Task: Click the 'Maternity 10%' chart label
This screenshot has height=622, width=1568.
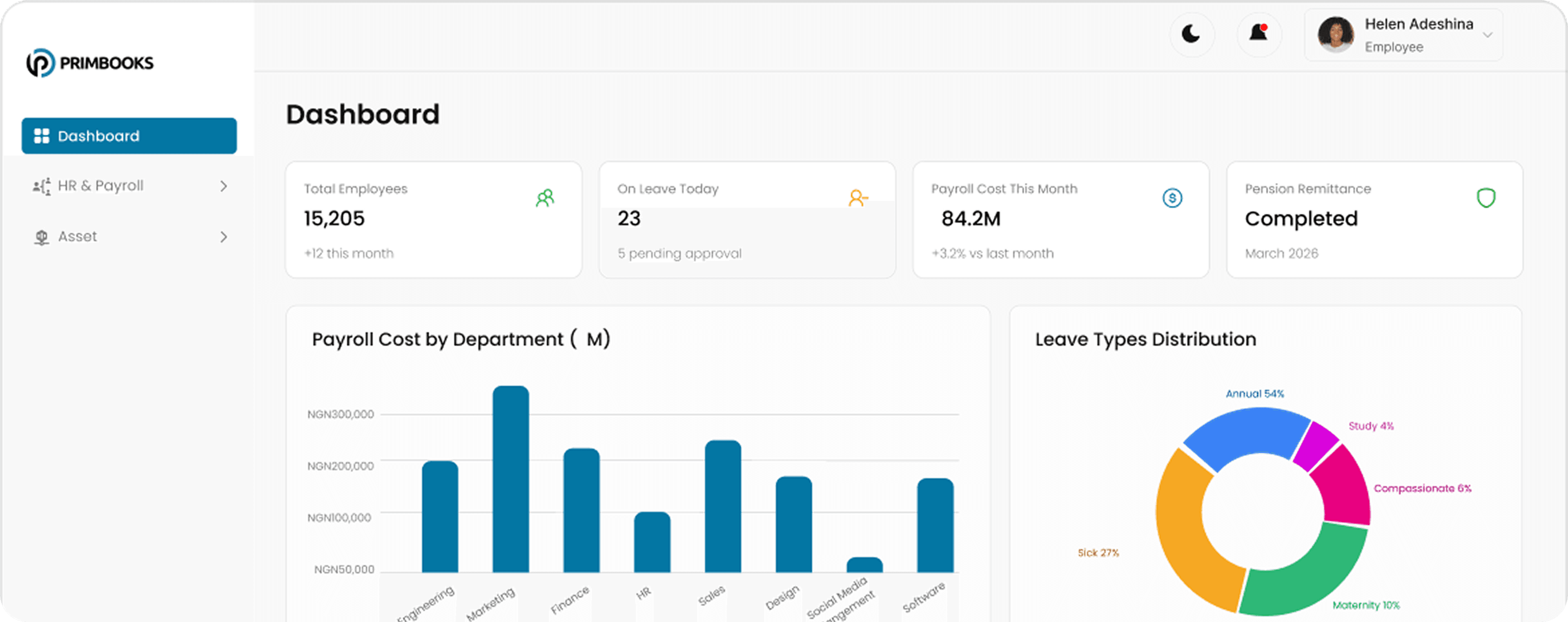Action: tap(1366, 605)
